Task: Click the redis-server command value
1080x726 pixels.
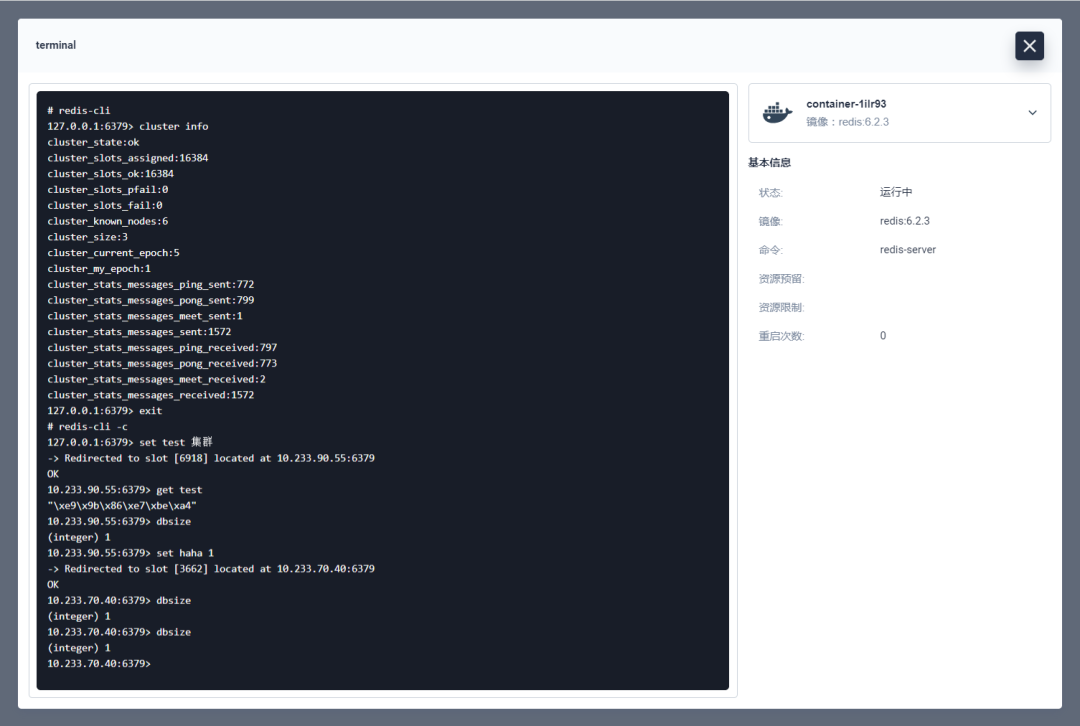Action: pyautogui.click(x=907, y=249)
